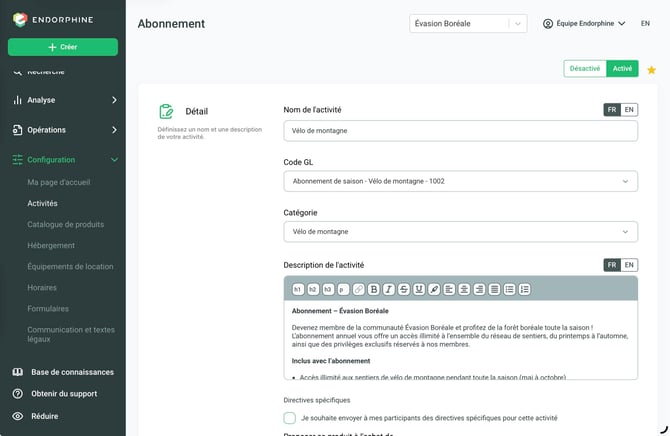
Task: Click the 'Abonnement – Évasion Boréale' heading text
Action: (340, 311)
